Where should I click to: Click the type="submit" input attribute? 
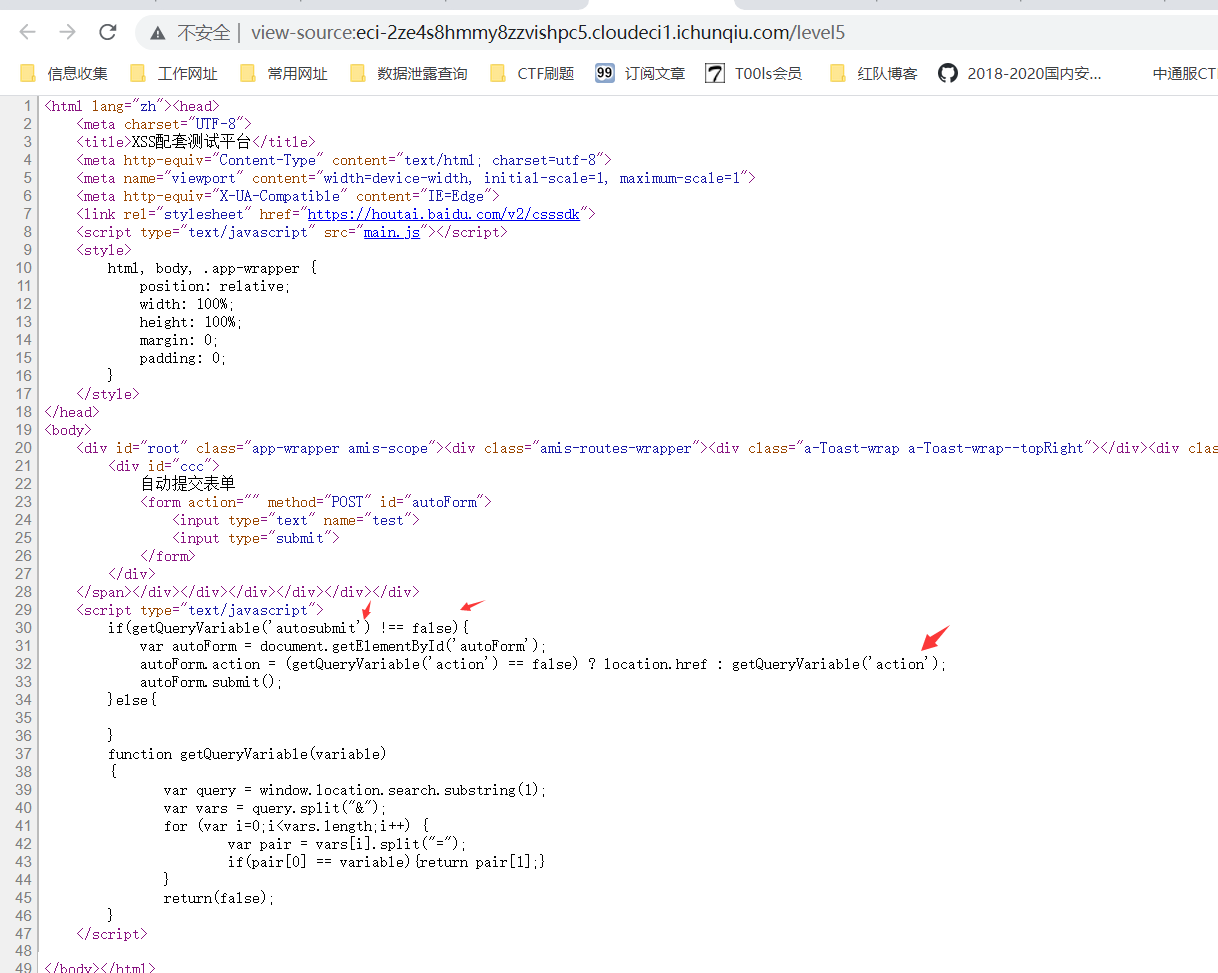(280, 538)
